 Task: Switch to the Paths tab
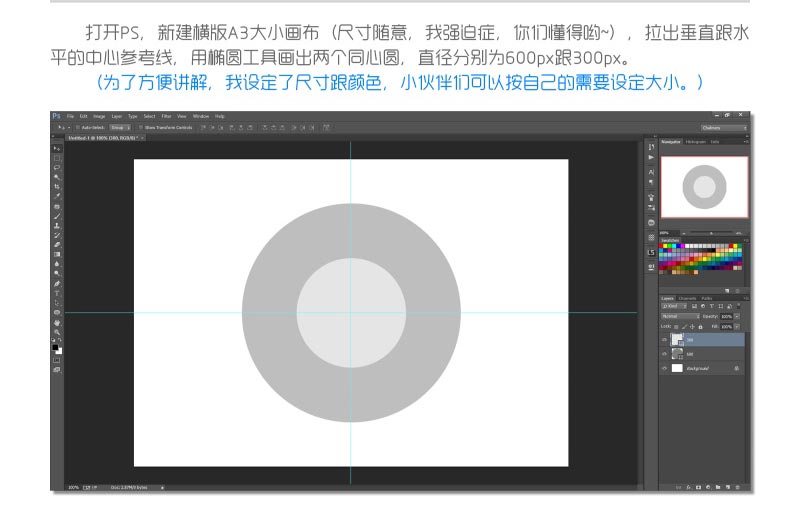707,298
